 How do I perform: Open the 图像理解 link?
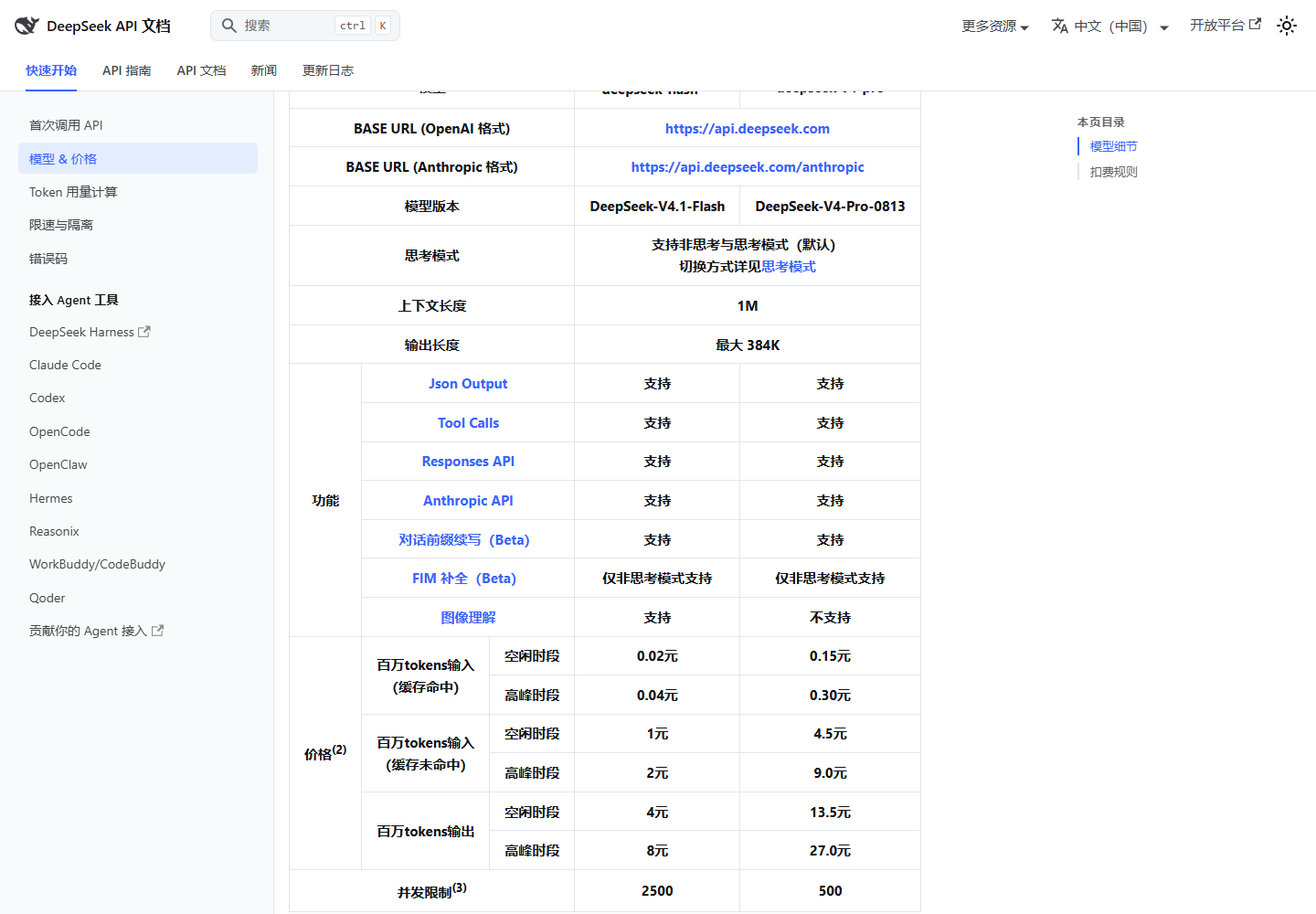468,618
